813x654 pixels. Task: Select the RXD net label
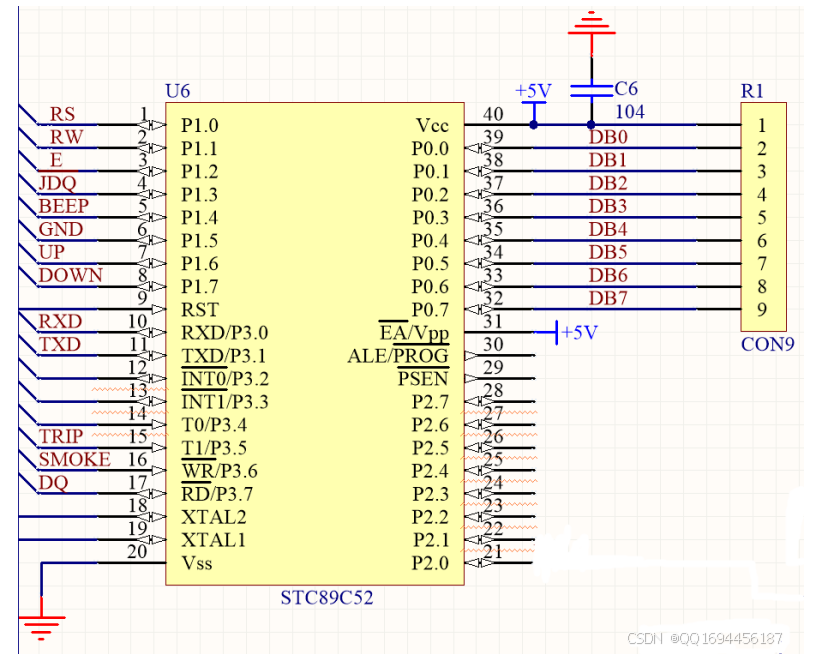pos(60,321)
